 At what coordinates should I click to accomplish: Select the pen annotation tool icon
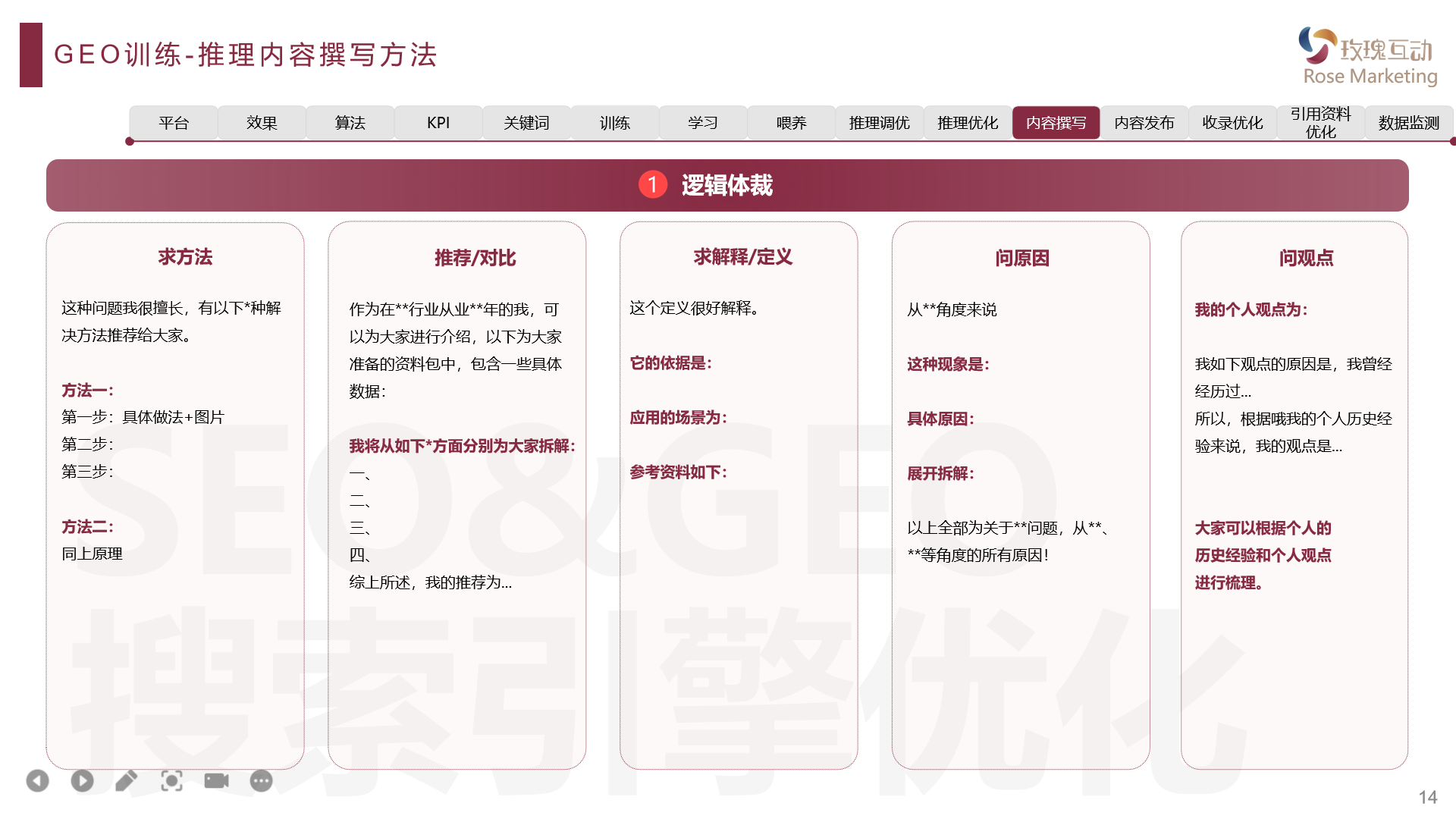[x=127, y=780]
